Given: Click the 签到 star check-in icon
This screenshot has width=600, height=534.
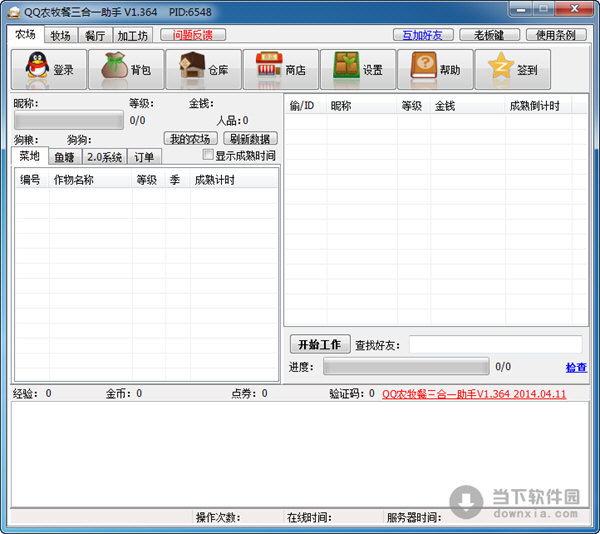Looking at the screenshot, I should [513, 70].
